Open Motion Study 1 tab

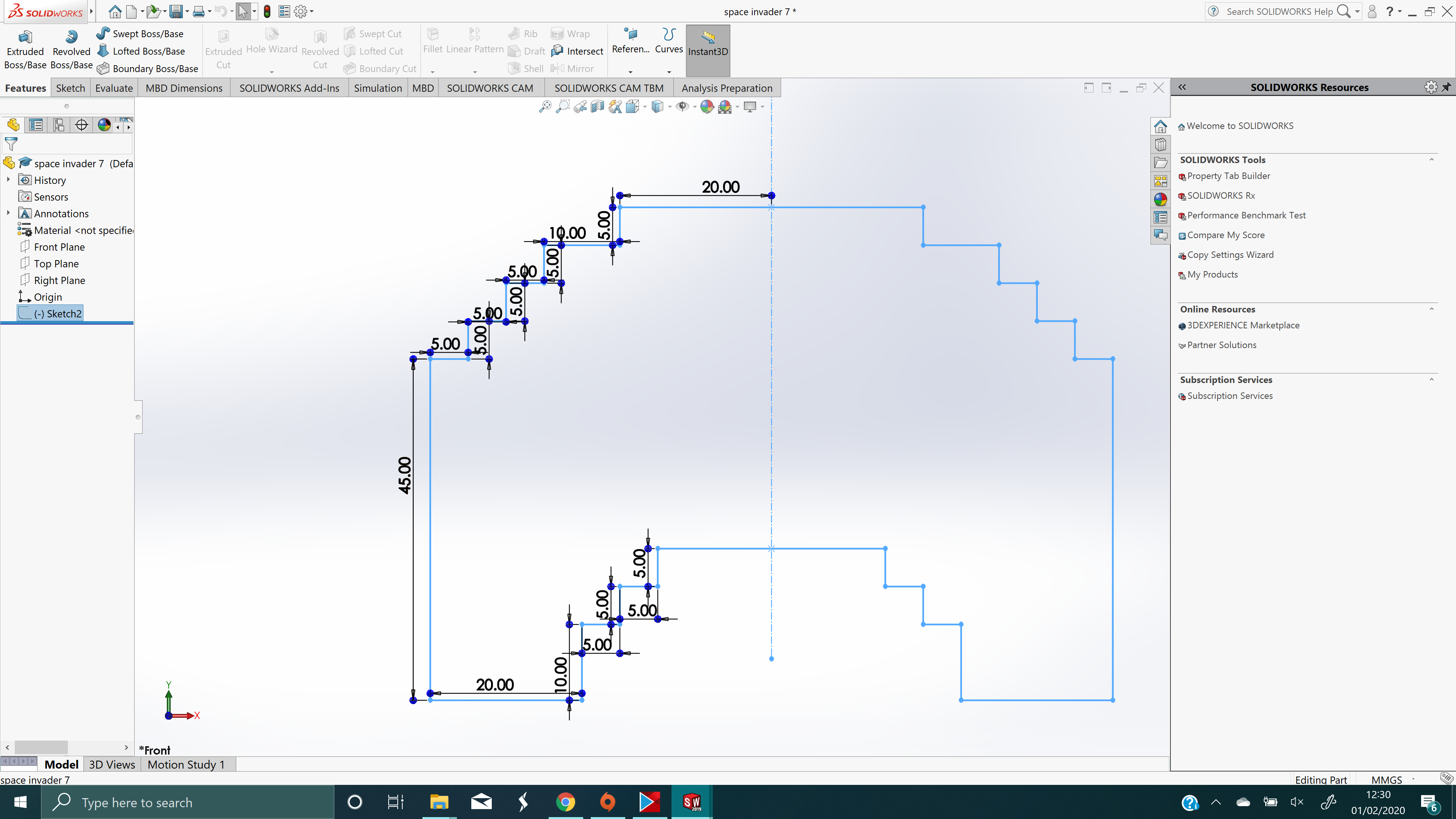click(187, 764)
